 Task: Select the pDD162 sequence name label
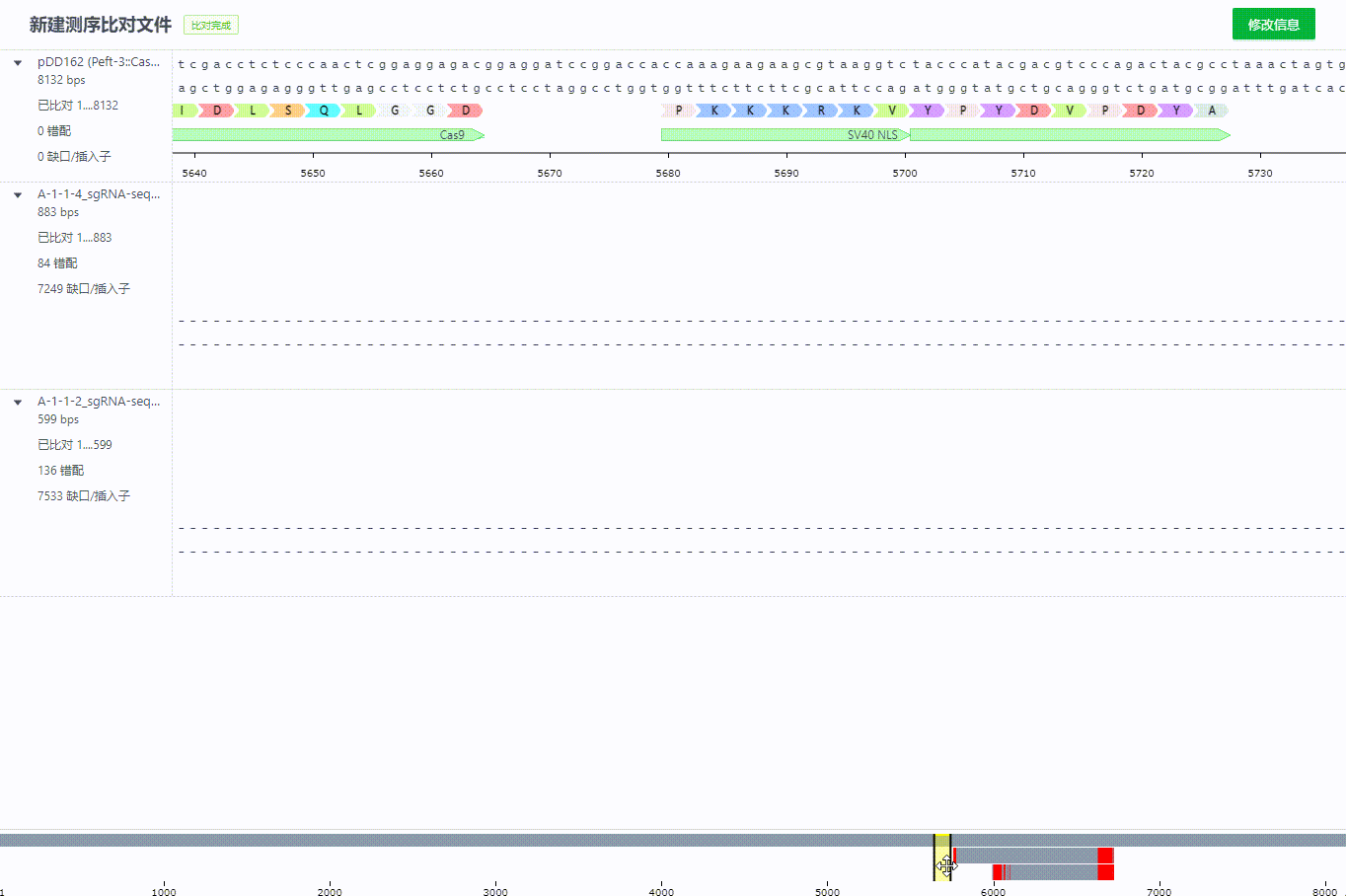pyautogui.click(x=99, y=62)
